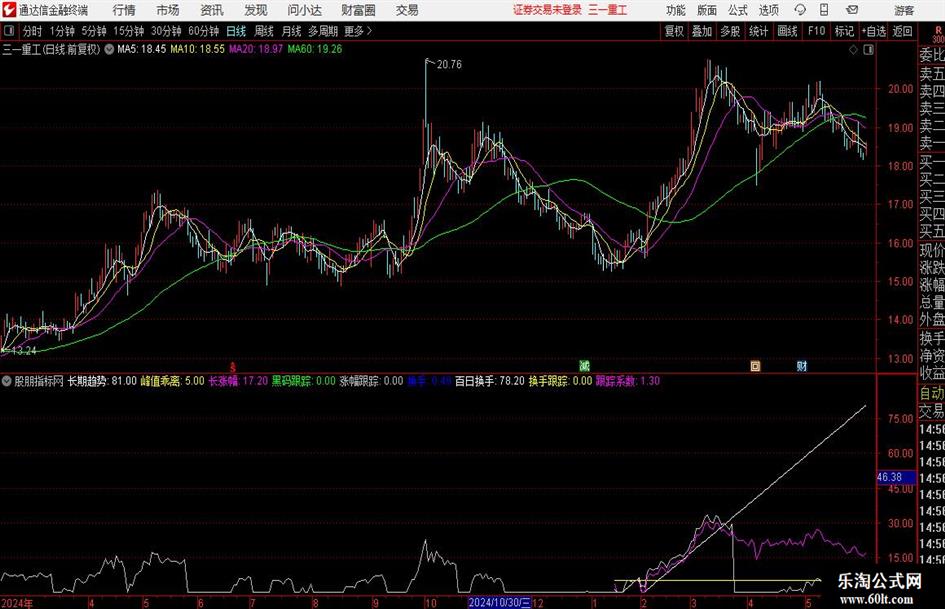This screenshot has width=945, height=609.
Task: Toggle the right info panel icon
Action: click(868, 49)
